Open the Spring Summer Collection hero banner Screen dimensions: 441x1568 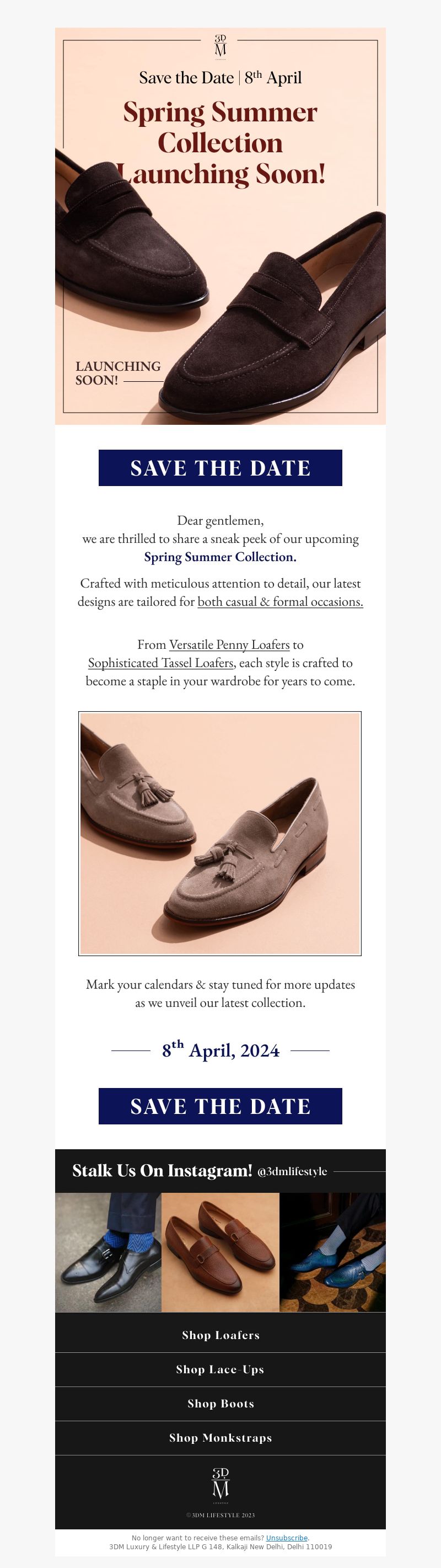[220, 226]
